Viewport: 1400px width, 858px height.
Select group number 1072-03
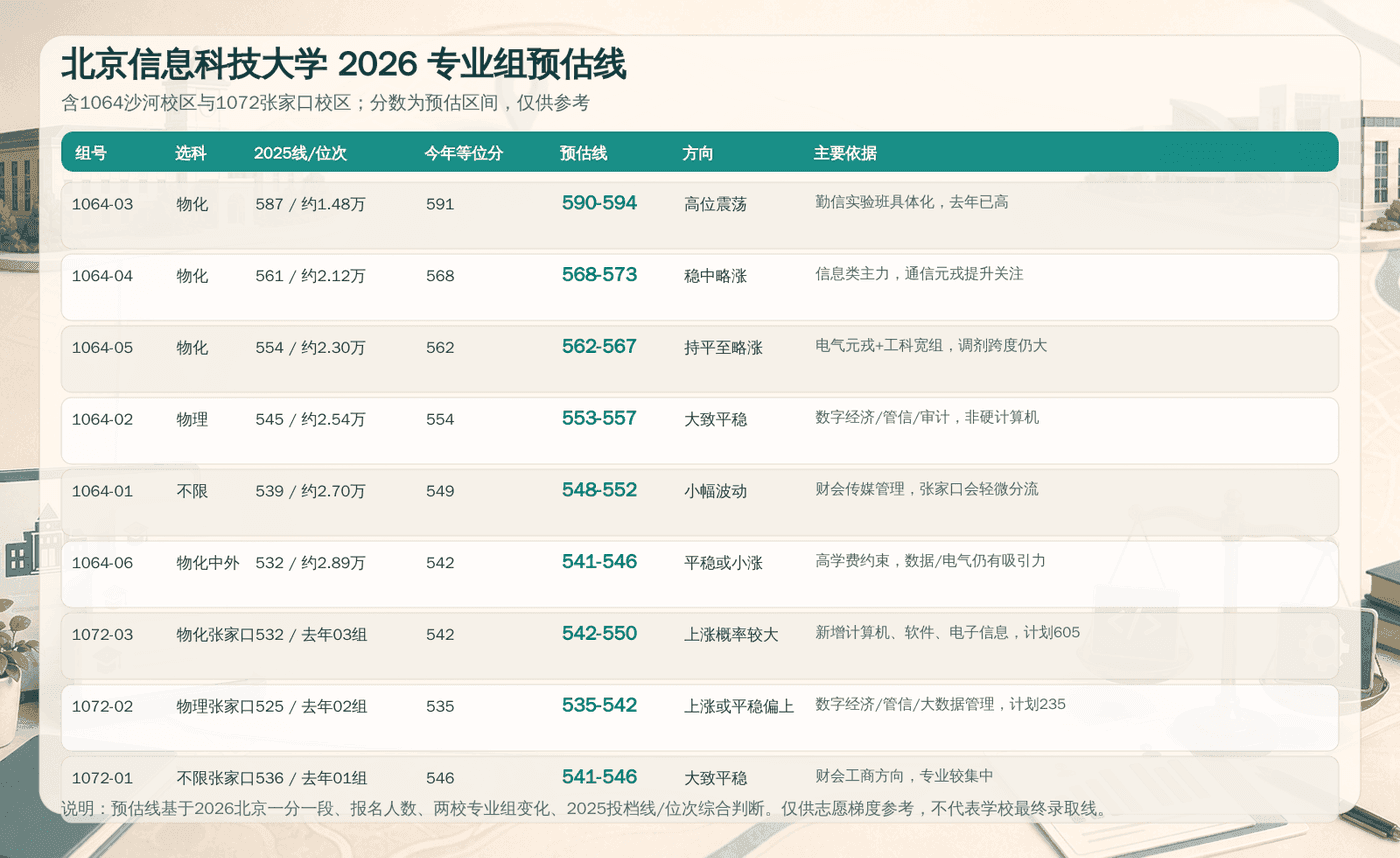(x=102, y=635)
